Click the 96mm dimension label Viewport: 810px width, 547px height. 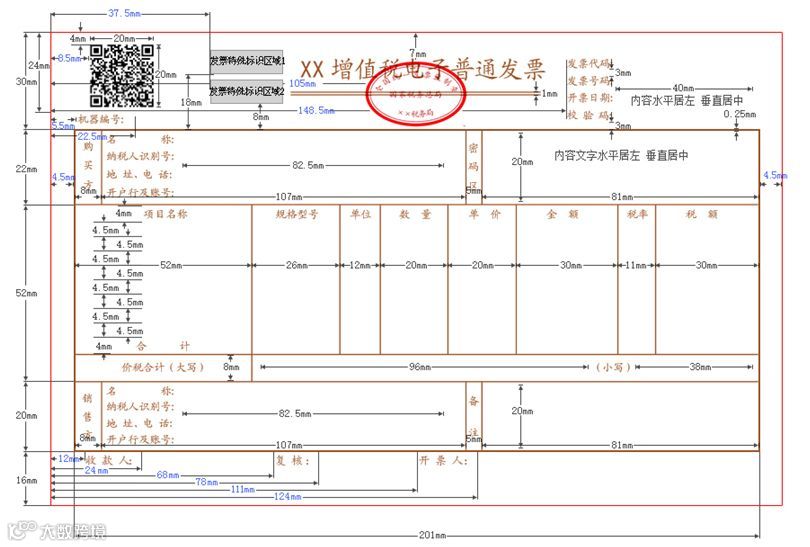click(420, 367)
